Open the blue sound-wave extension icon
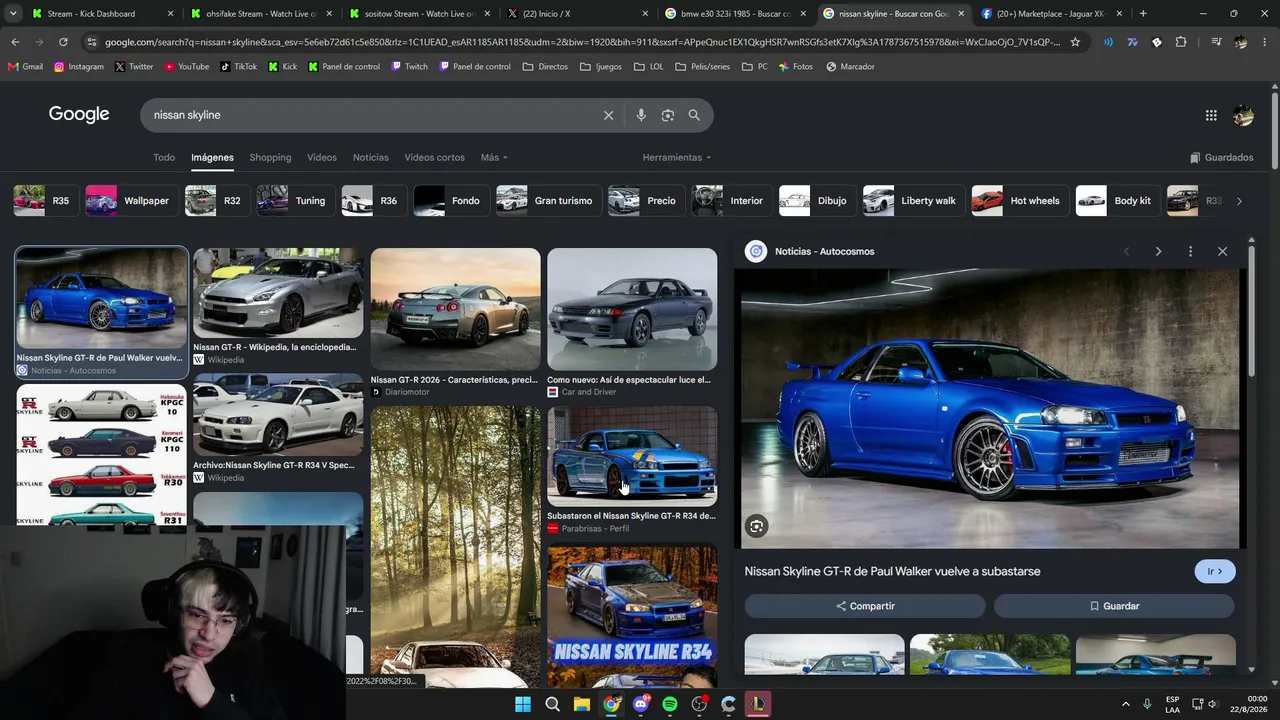The height and width of the screenshot is (720, 1280). point(1108,42)
